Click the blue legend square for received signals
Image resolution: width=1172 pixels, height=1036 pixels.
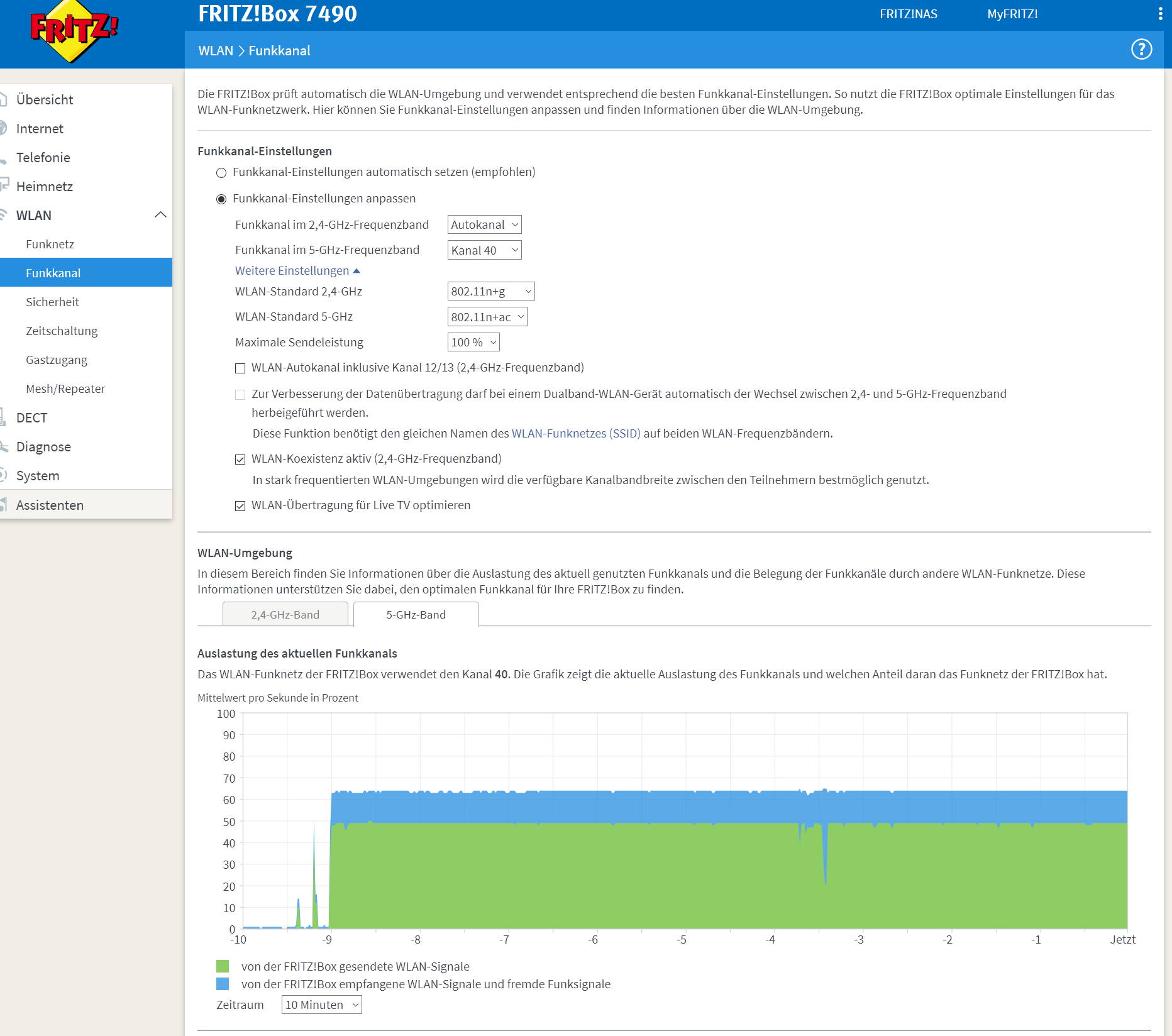coord(223,984)
